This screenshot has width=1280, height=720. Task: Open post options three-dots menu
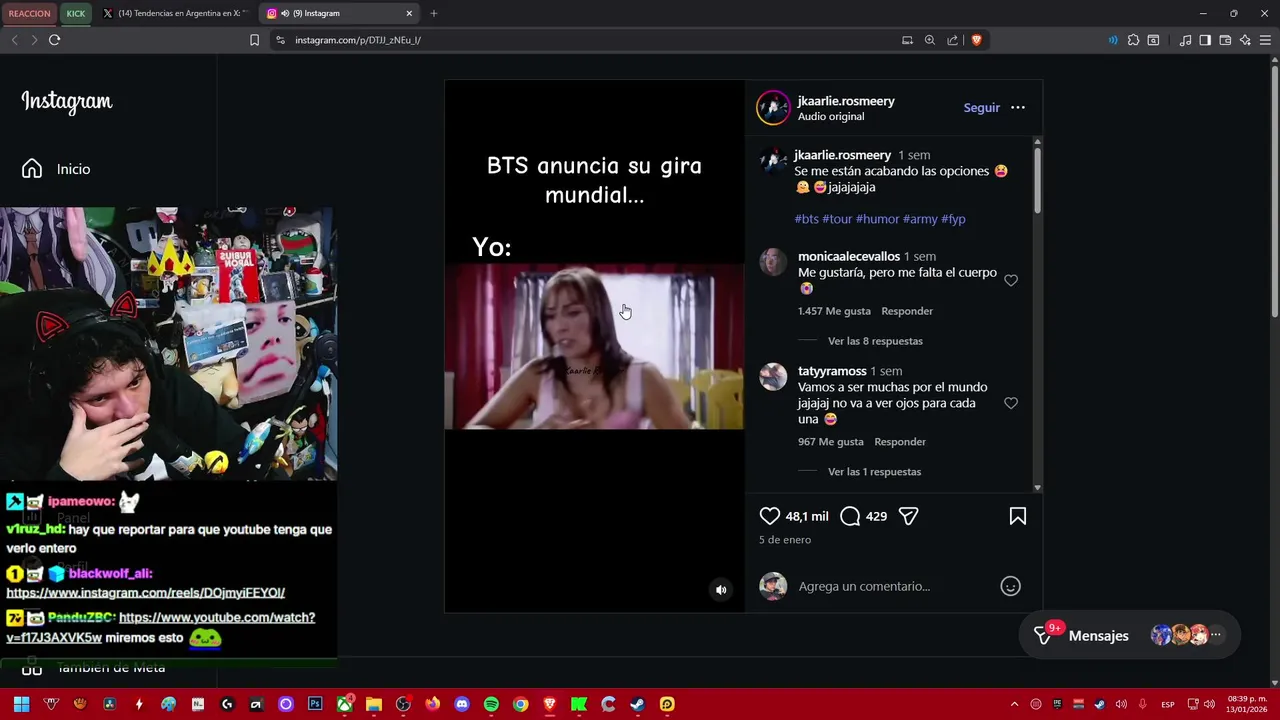coord(1017,108)
